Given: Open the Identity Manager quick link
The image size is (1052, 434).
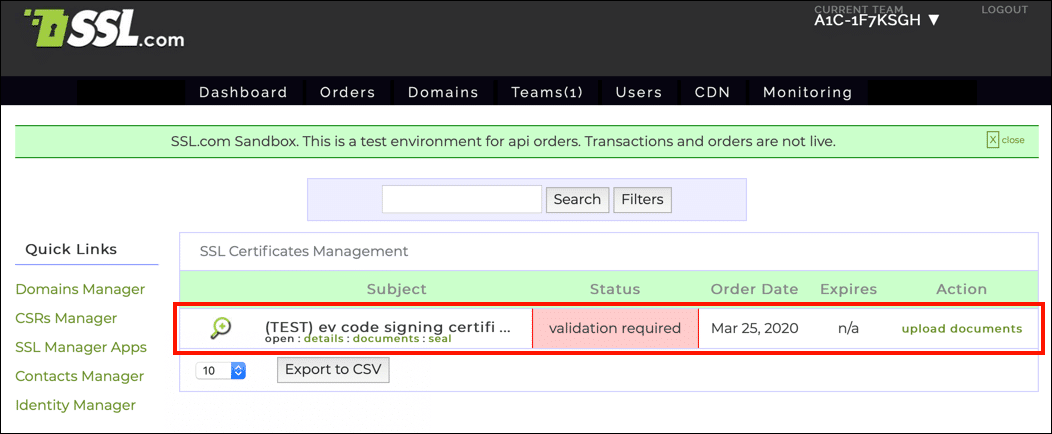Looking at the screenshot, I should [x=75, y=405].
